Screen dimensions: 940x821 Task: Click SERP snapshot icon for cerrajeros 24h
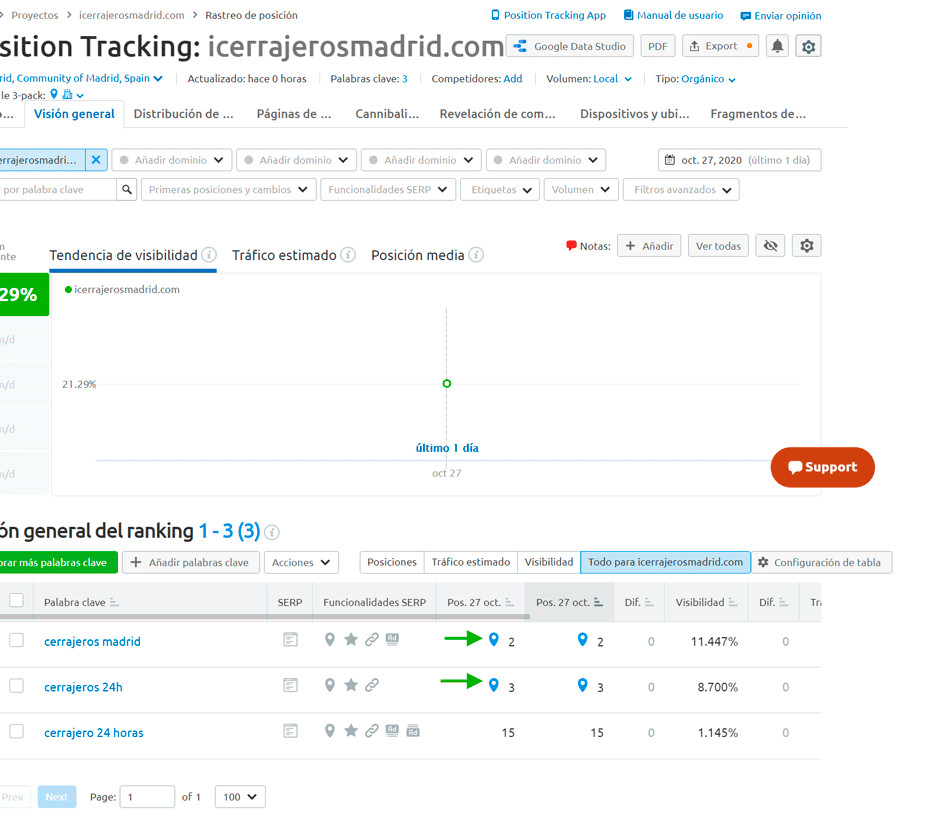(290, 686)
